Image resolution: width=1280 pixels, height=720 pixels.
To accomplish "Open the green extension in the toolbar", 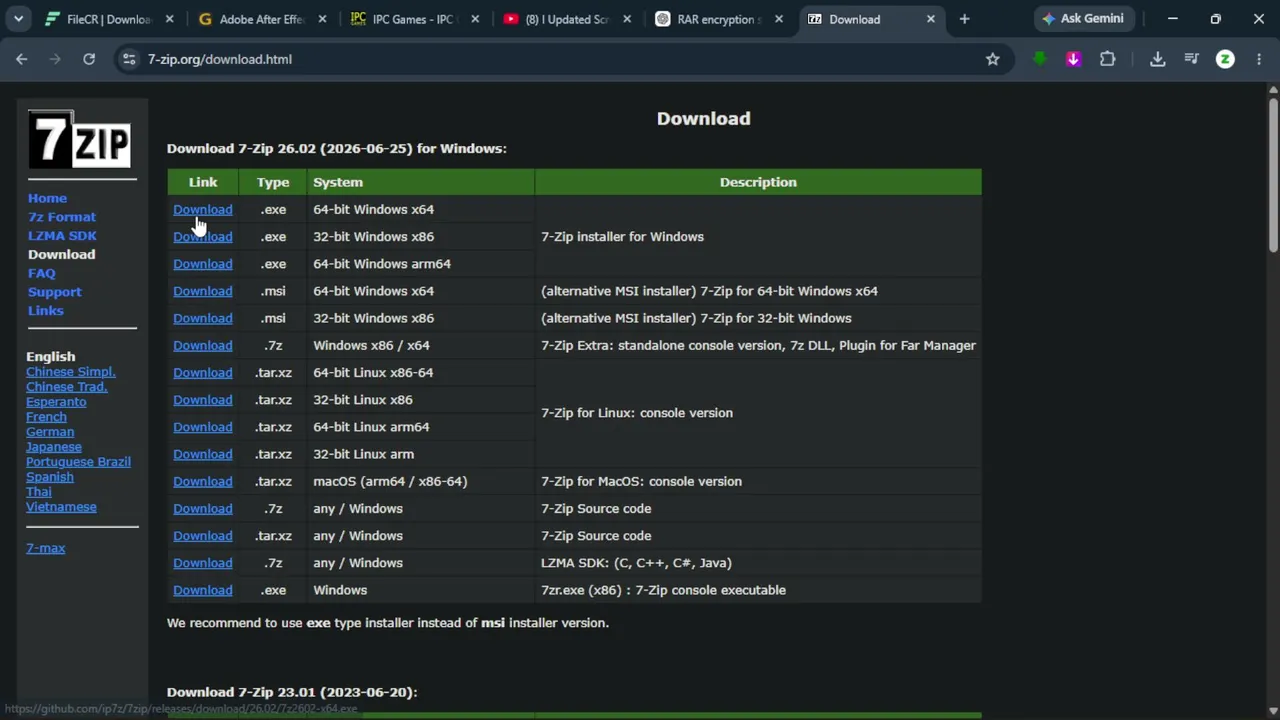I will [x=1040, y=59].
